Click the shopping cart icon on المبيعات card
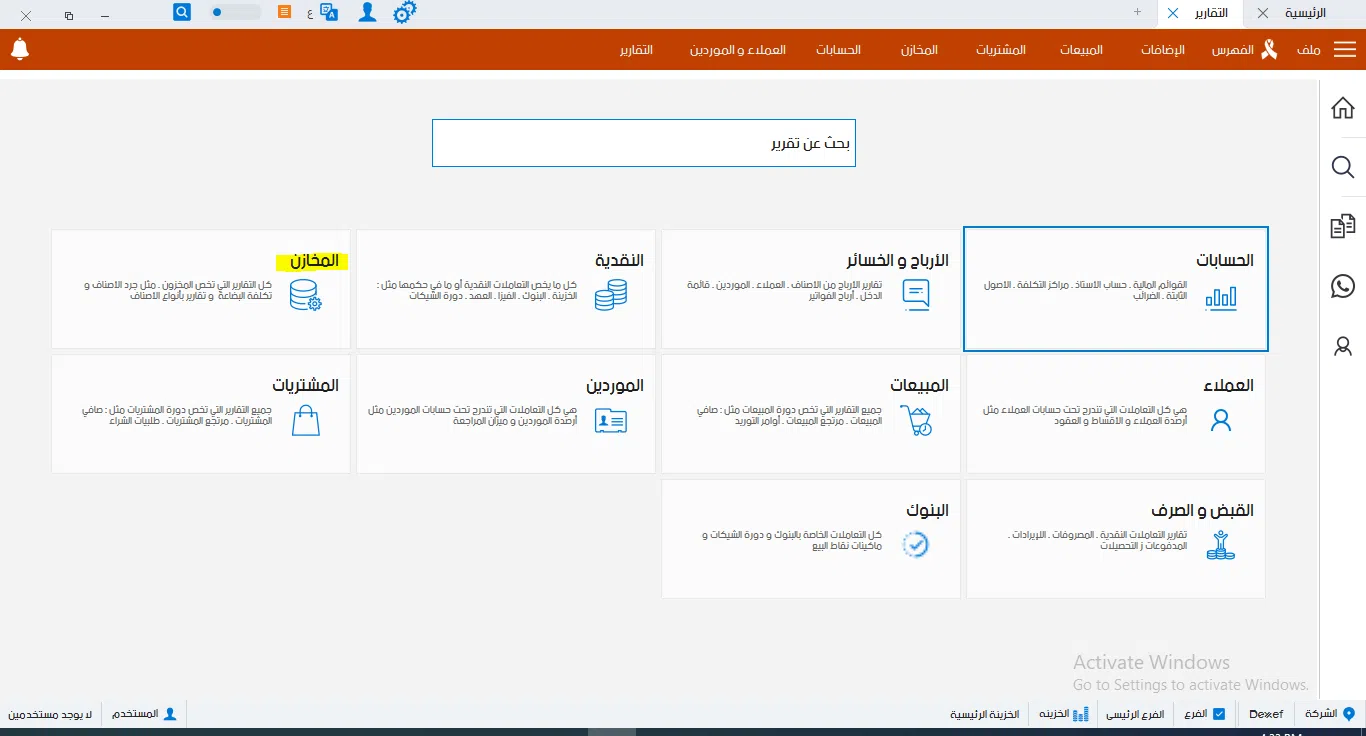1366x736 pixels. coord(917,420)
